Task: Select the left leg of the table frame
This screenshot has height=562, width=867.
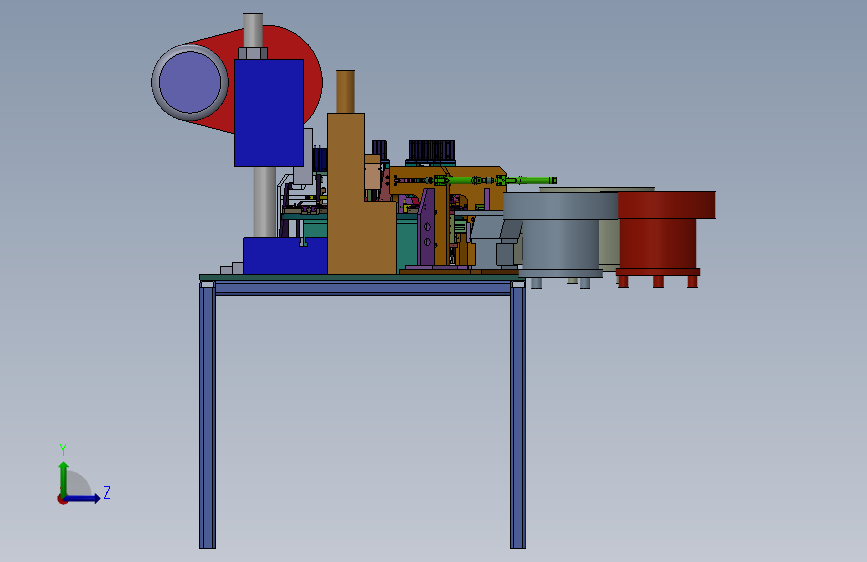Action: [x=207, y=415]
